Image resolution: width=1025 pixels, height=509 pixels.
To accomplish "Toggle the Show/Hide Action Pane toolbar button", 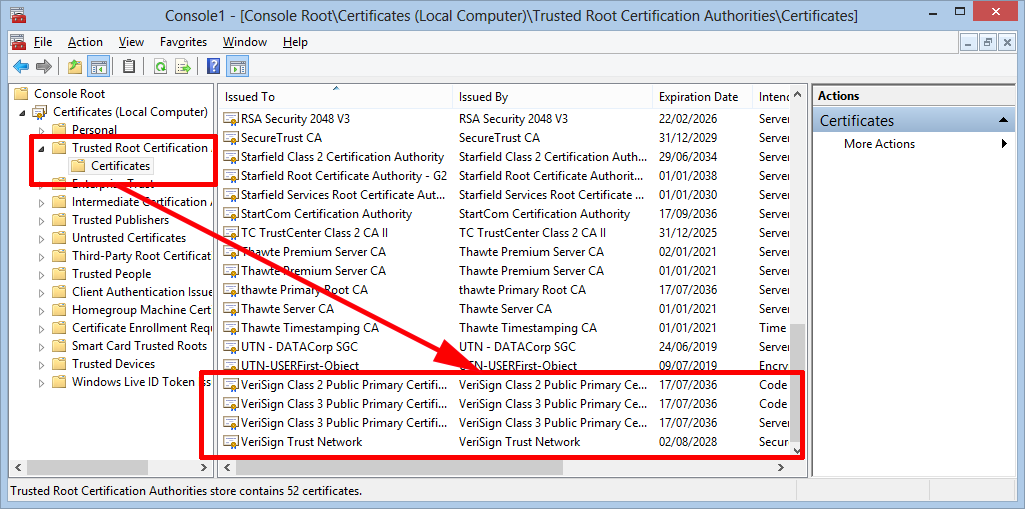I will [237, 66].
